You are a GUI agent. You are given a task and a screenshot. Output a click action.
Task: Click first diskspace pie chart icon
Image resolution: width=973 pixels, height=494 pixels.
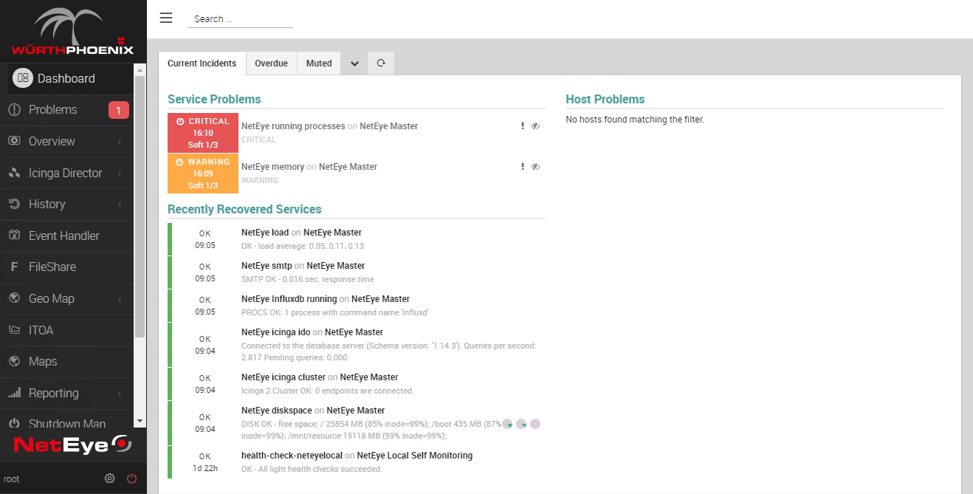[508, 424]
